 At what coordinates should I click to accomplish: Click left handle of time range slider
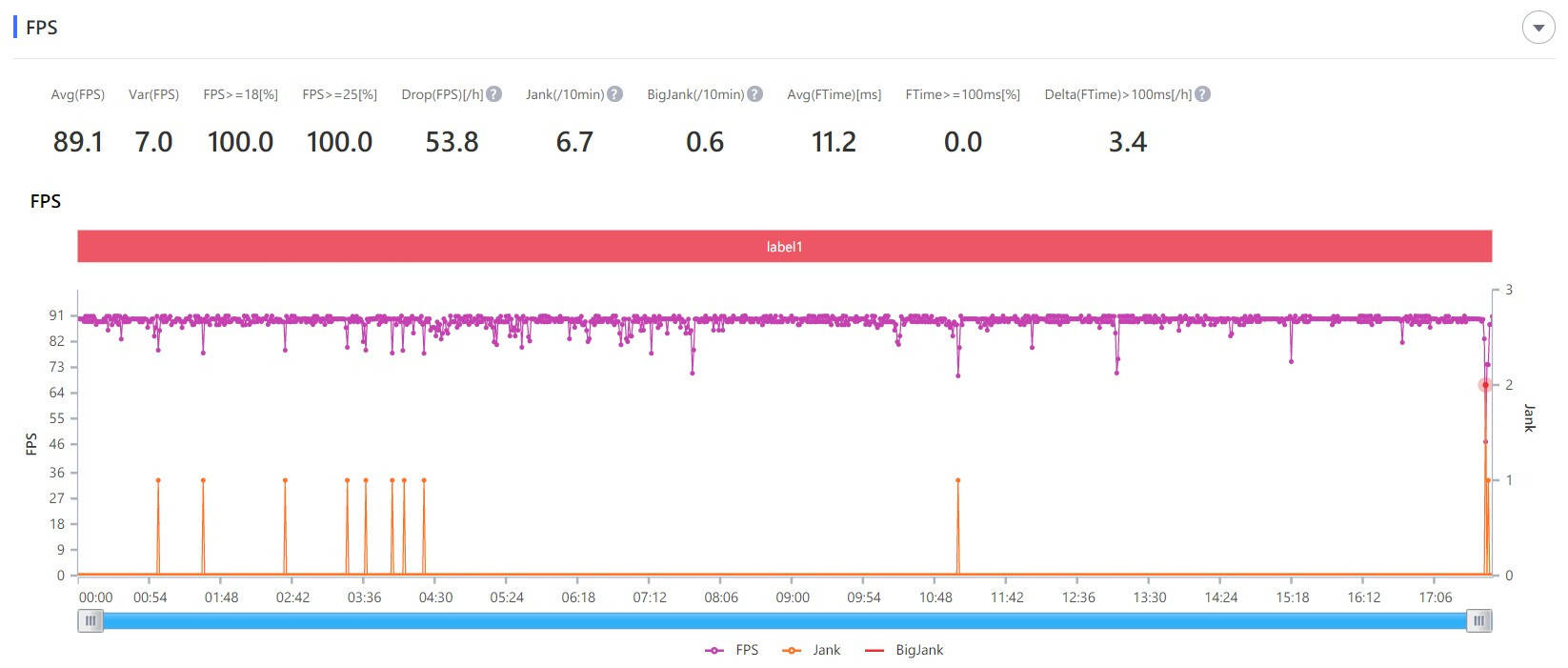point(90,621)
